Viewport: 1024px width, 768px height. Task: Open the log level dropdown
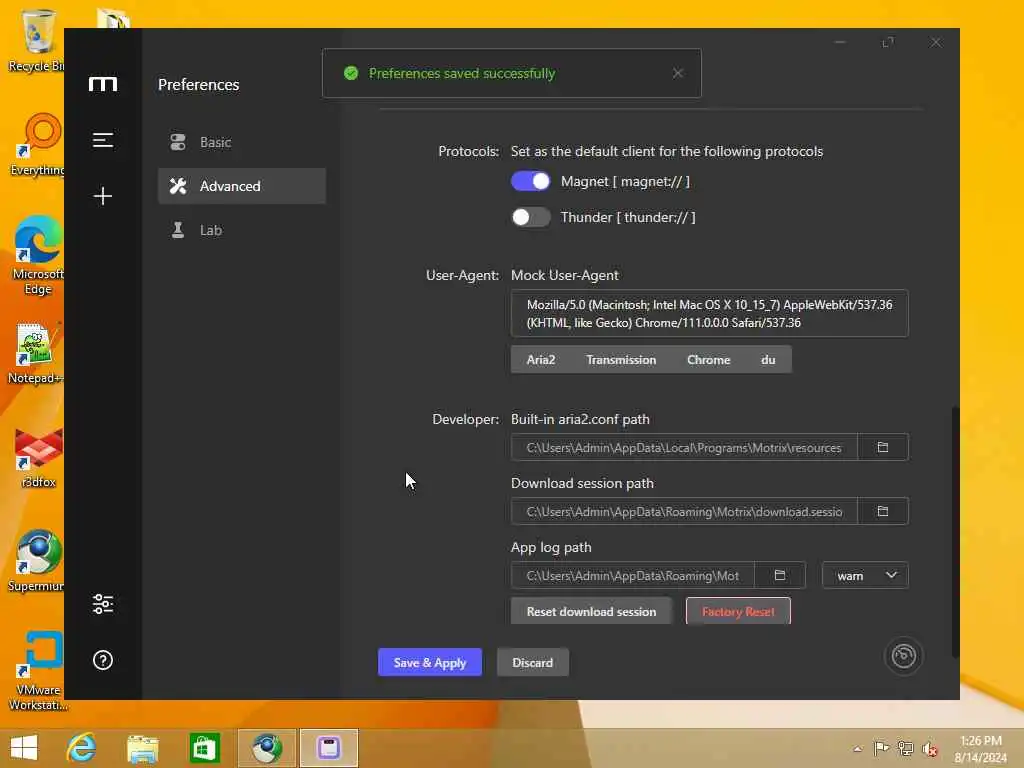865,575
